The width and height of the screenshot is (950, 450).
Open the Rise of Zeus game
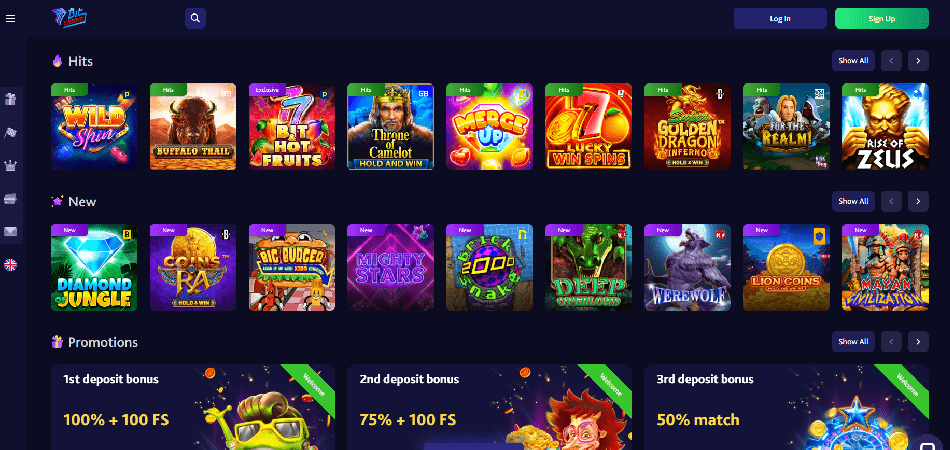click(885, 127)
